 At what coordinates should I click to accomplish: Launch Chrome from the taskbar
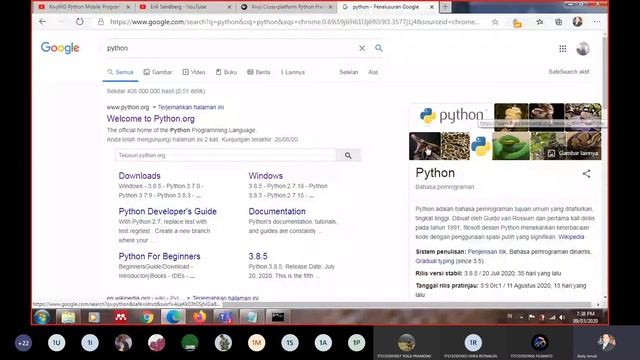point(147,317)
